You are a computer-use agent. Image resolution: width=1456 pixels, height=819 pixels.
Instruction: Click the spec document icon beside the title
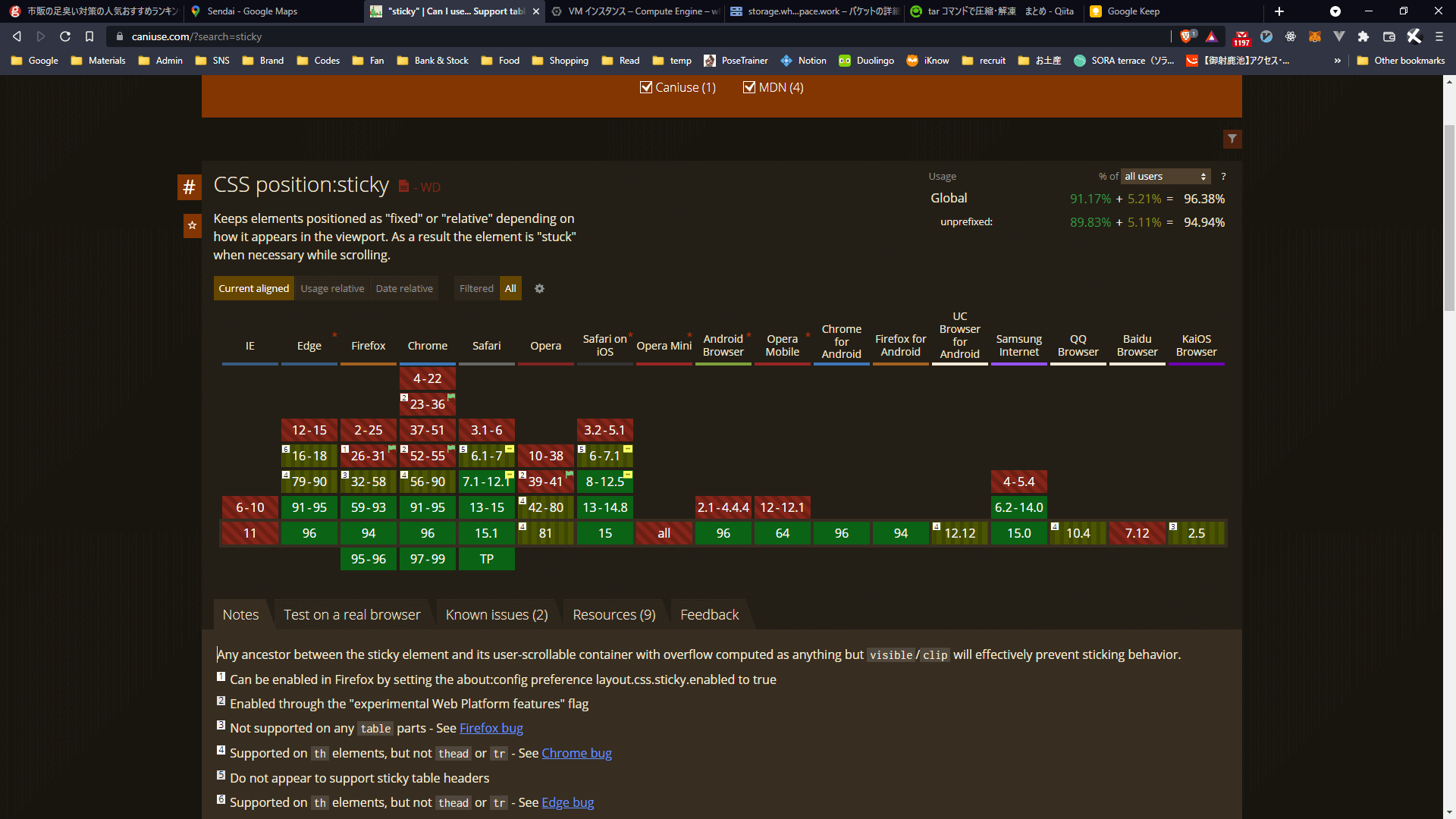click(x=403, y=187)
